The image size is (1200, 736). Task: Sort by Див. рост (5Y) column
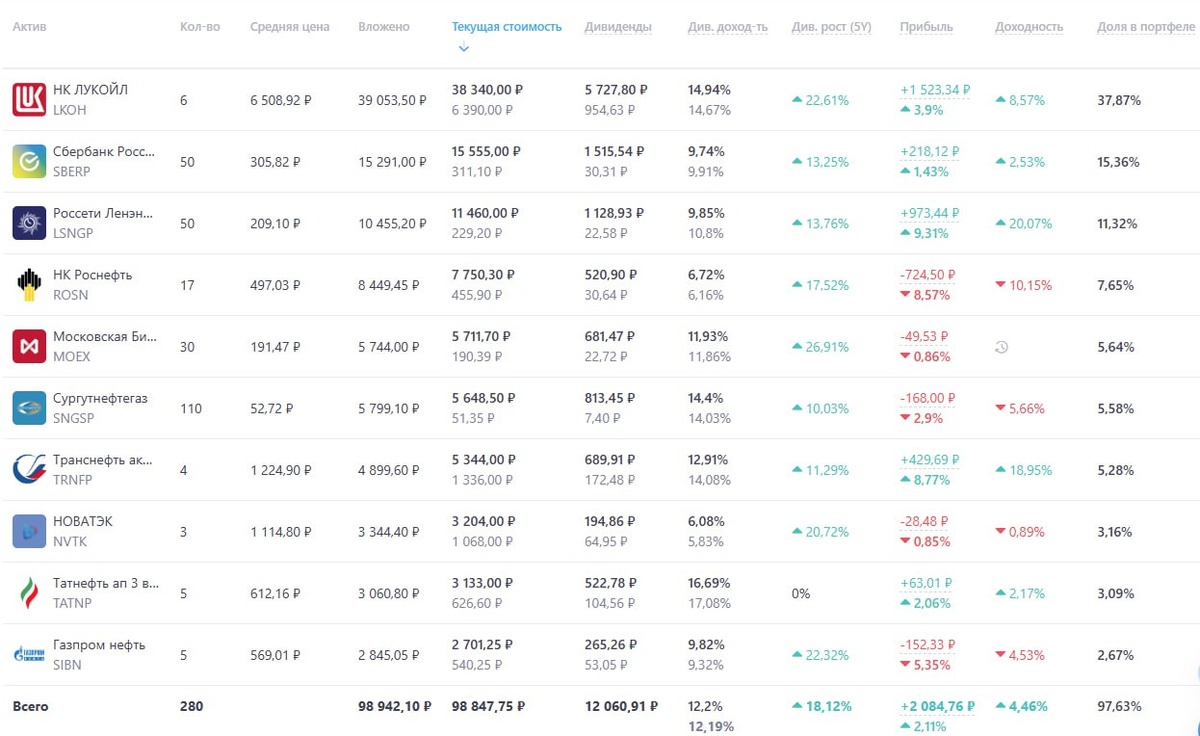click(831, 27)
